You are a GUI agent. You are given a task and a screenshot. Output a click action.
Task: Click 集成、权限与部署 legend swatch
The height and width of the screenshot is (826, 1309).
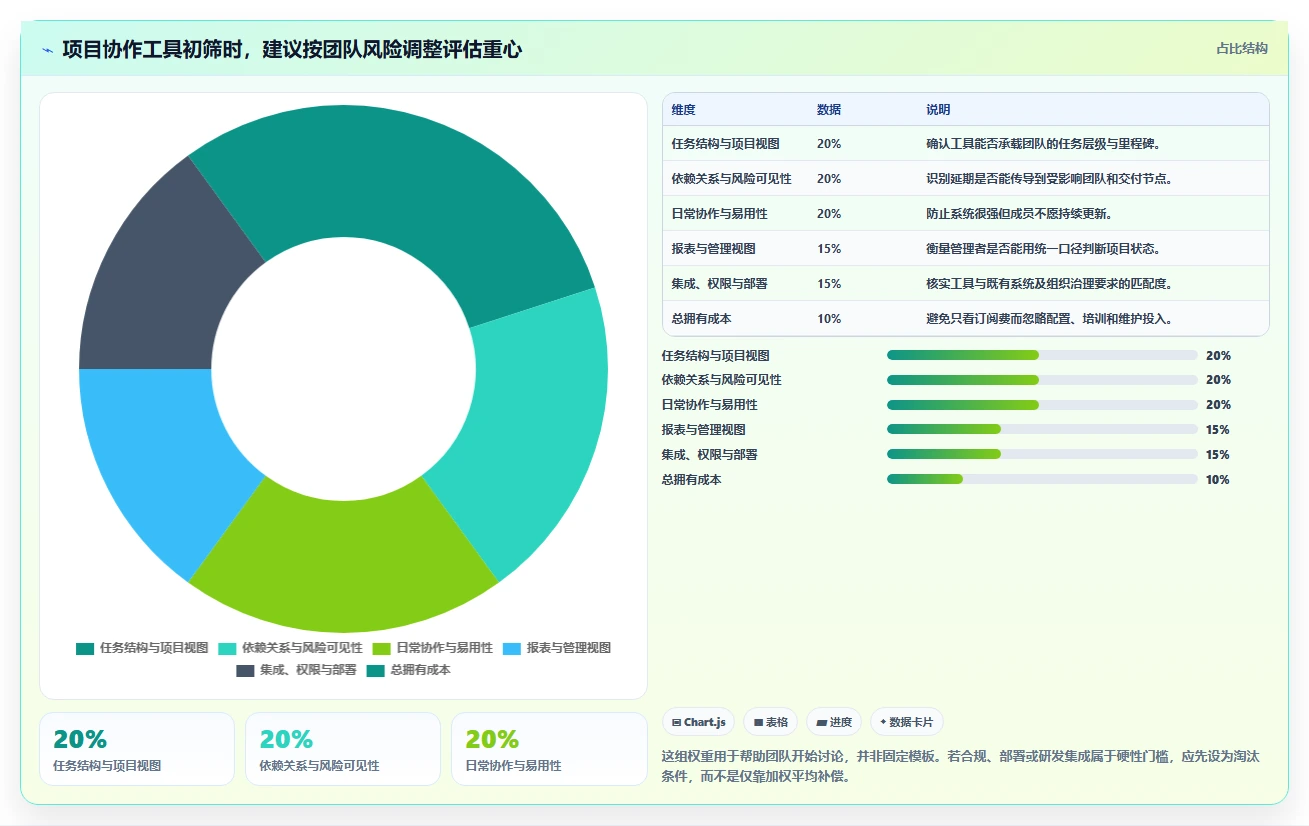point(245,670)
